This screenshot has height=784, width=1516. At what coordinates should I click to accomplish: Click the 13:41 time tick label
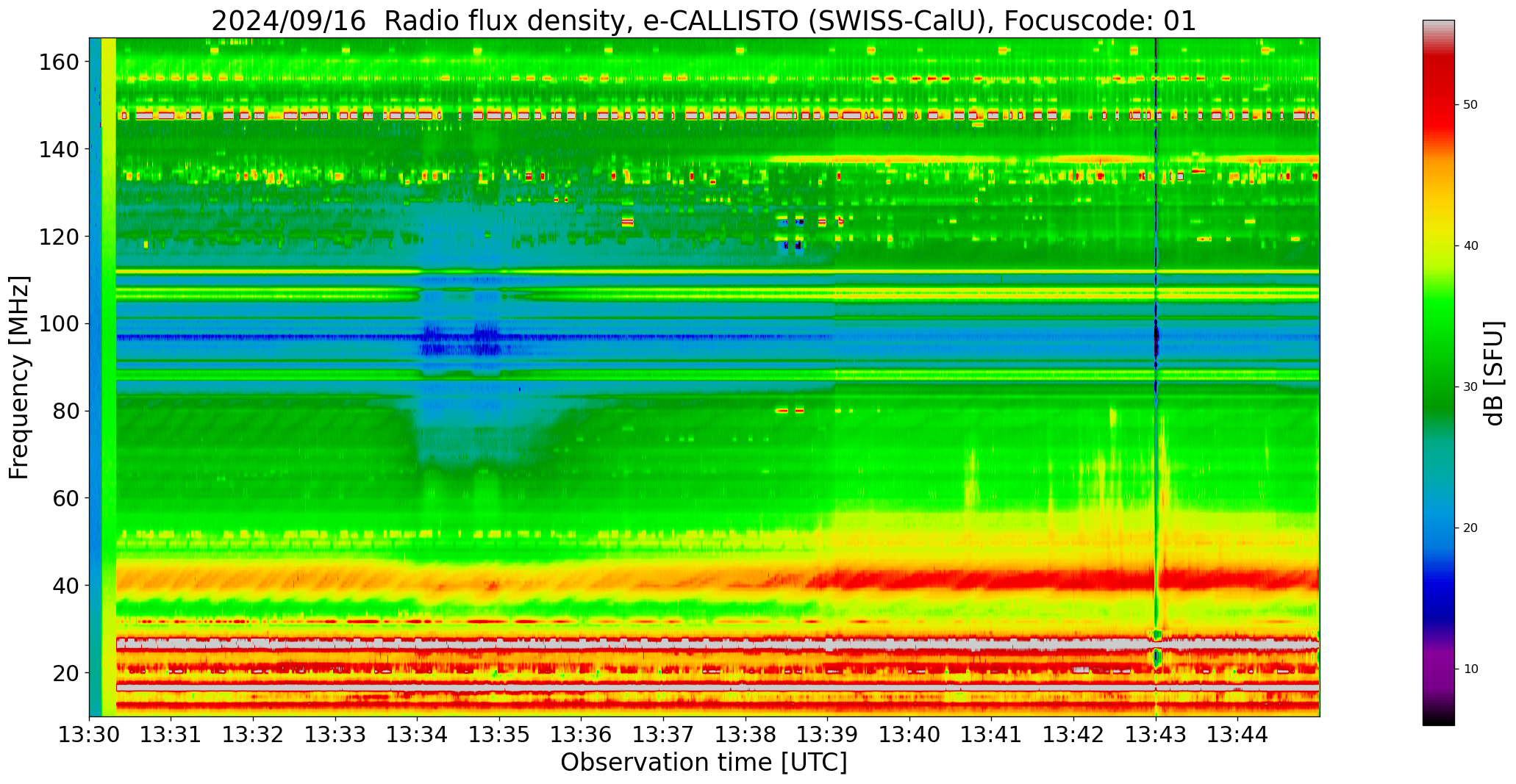click(992, 735)
